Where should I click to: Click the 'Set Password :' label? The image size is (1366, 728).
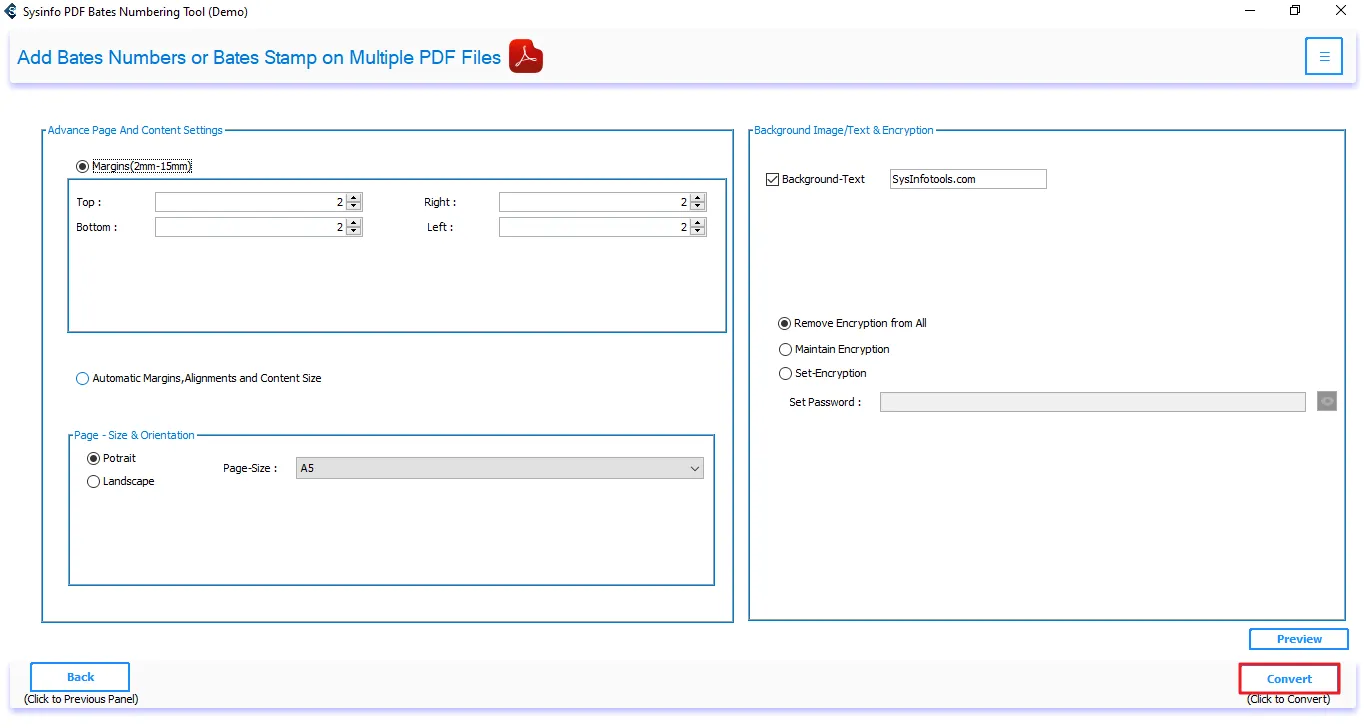point(825,402)
